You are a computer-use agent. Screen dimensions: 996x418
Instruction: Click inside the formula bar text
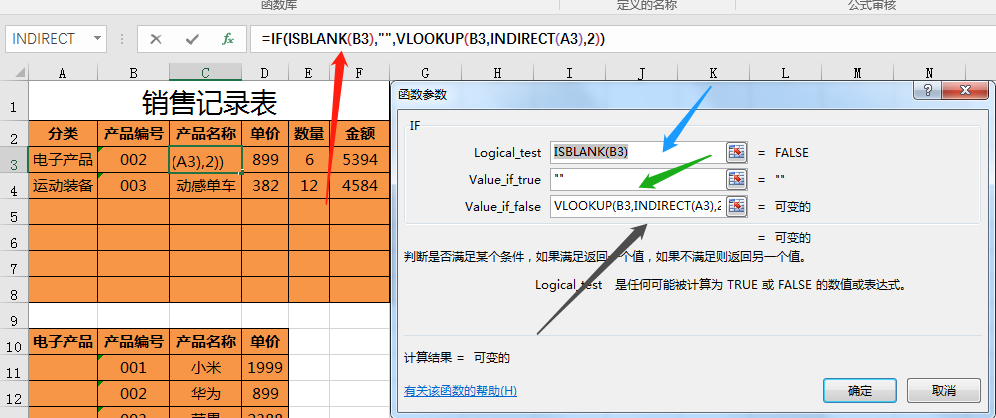click(433, 39)
